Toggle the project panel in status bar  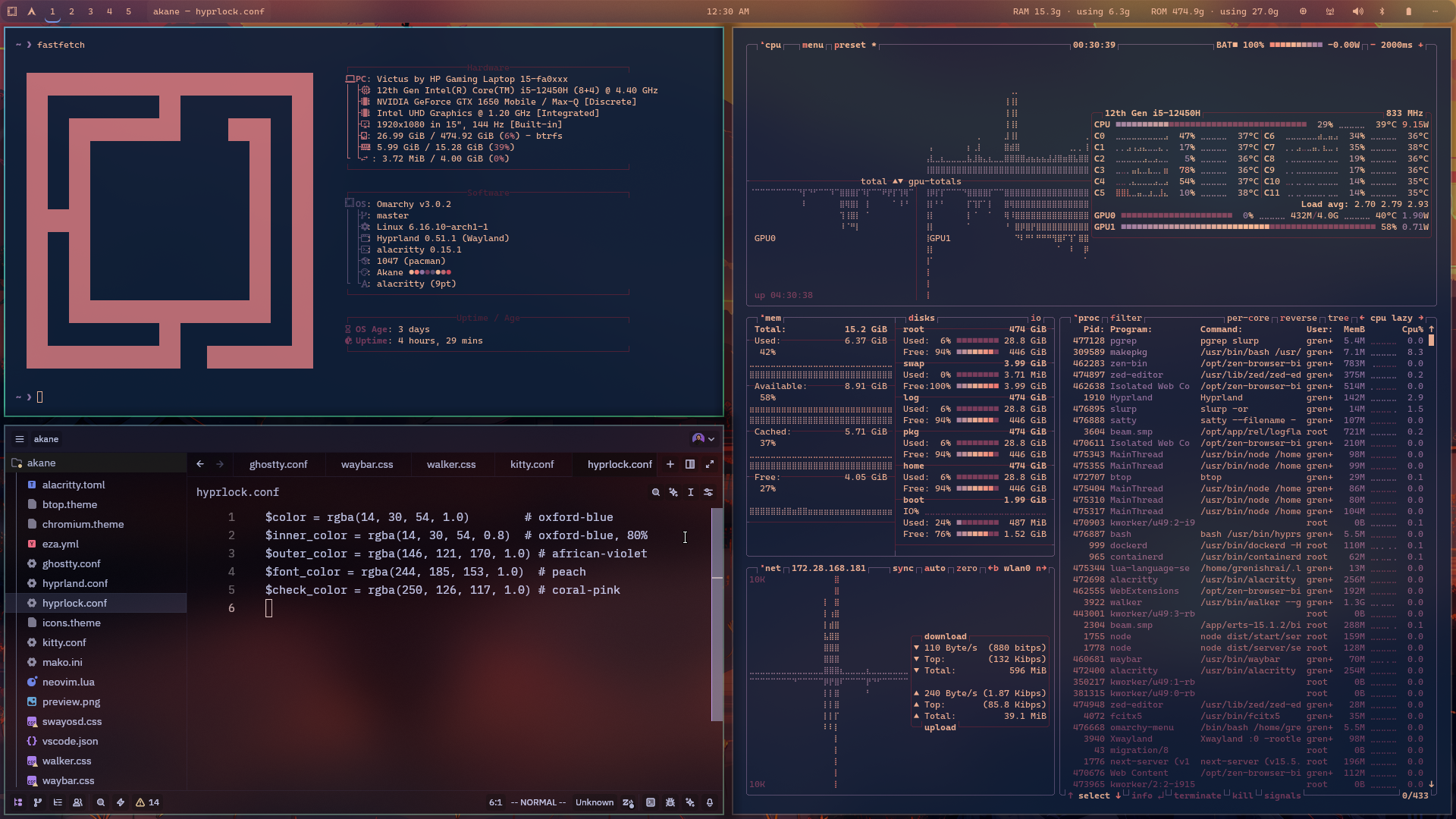(x=18, y=802)
